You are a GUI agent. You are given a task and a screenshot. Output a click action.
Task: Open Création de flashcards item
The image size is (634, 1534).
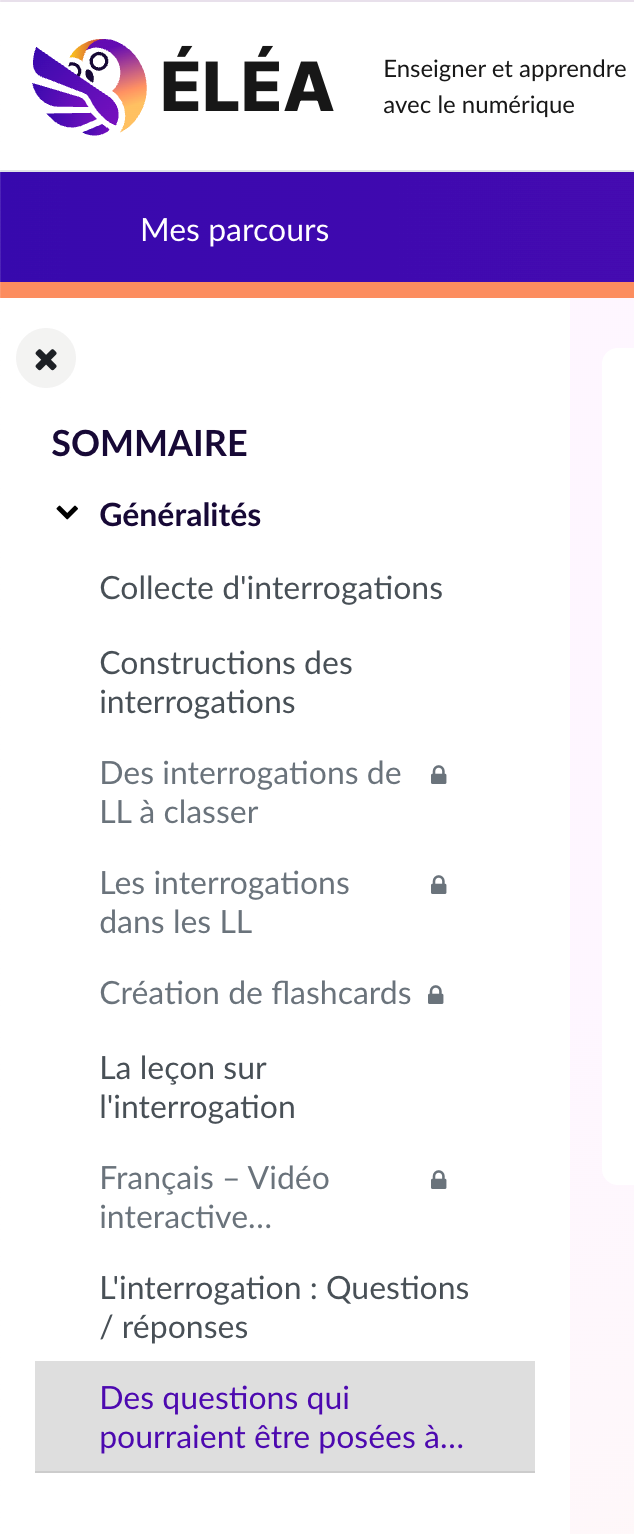[255, 993]
